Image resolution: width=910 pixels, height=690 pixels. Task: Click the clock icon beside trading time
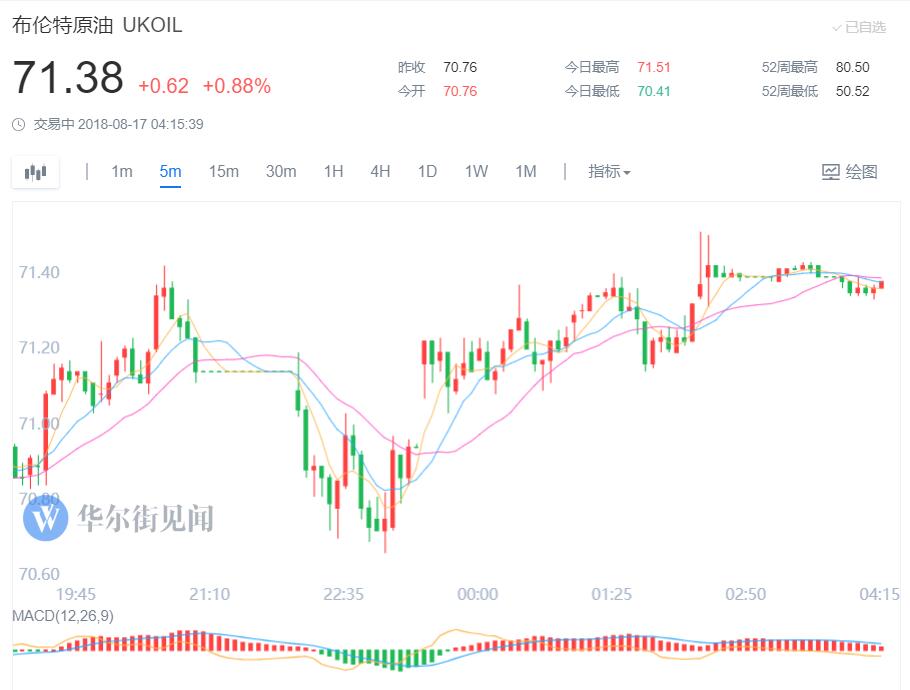19,125
